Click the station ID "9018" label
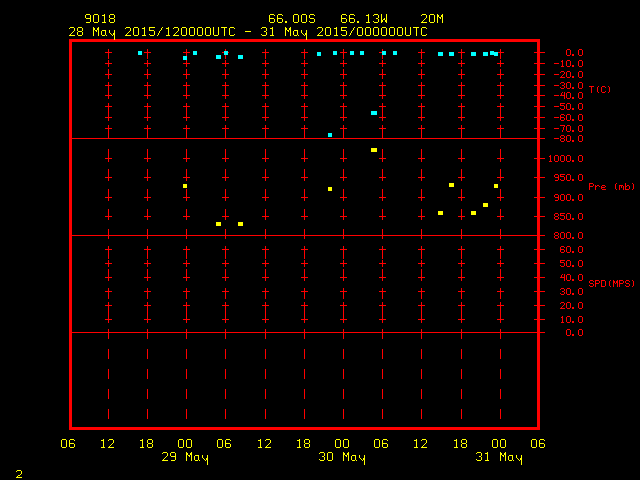640x480 pixels. click(x=100, y=19)
